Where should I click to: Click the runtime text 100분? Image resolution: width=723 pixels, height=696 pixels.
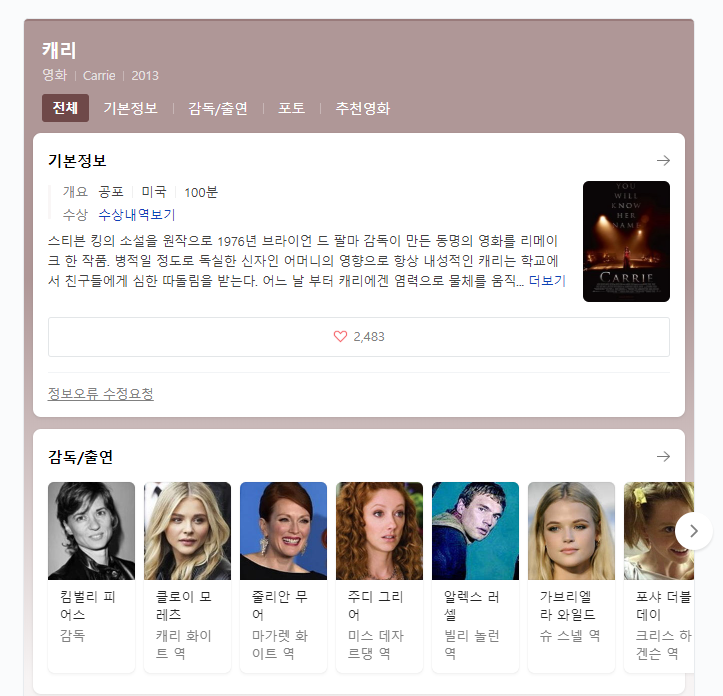point(201,192)
